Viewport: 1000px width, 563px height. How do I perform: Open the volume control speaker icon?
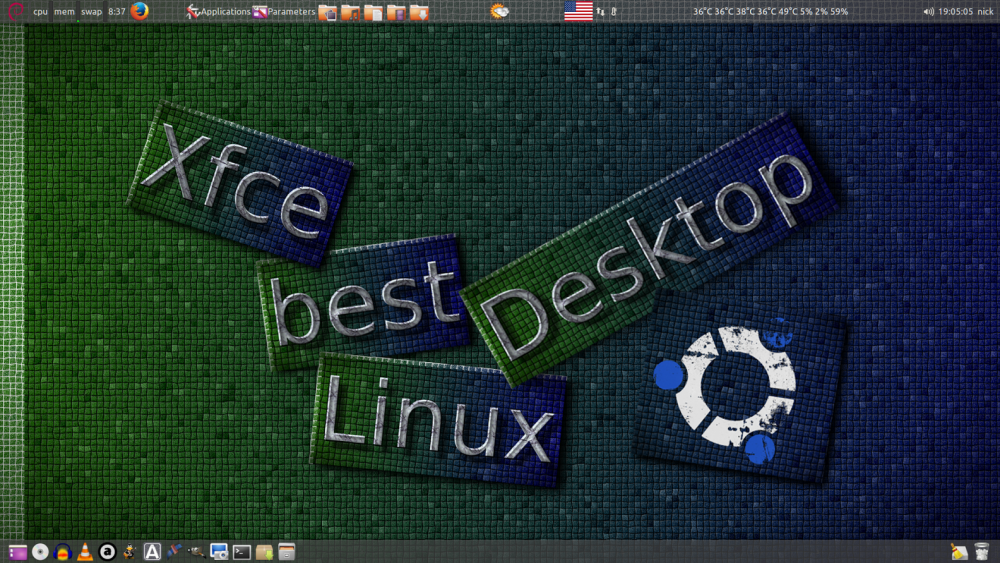coord(929,11)
